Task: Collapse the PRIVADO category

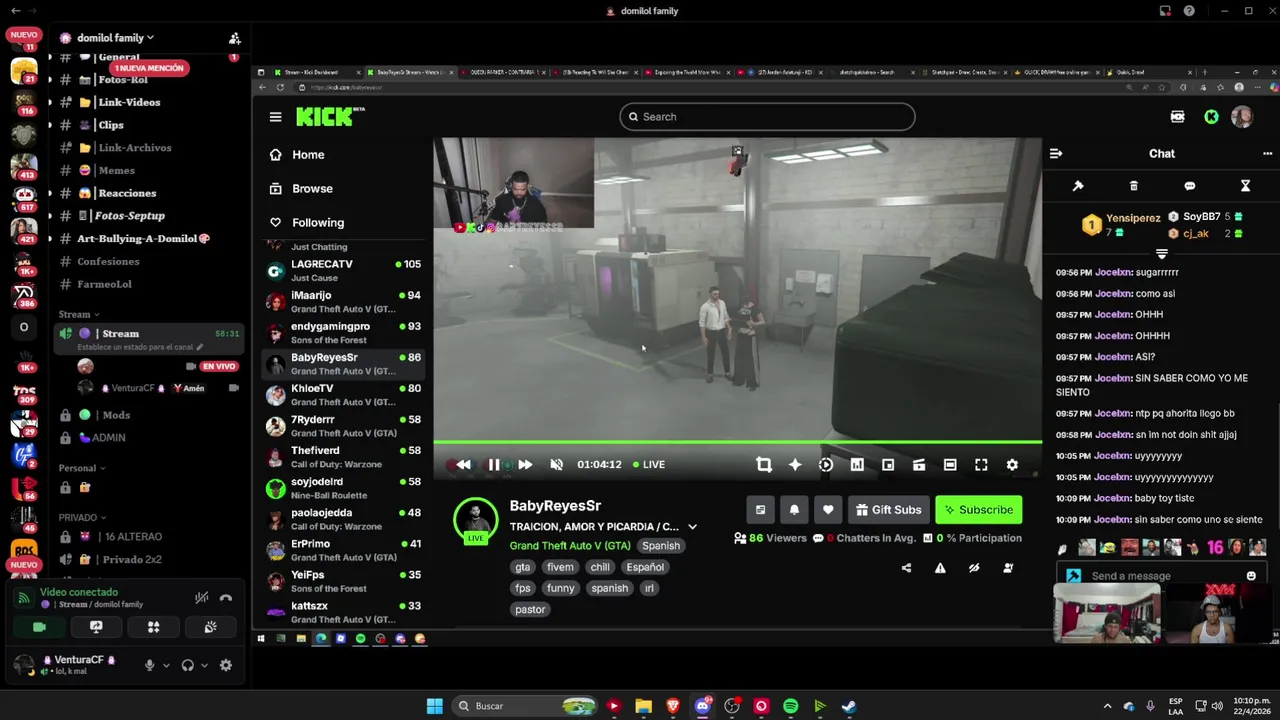Action: pyautogui.click(x=82, y=517)
